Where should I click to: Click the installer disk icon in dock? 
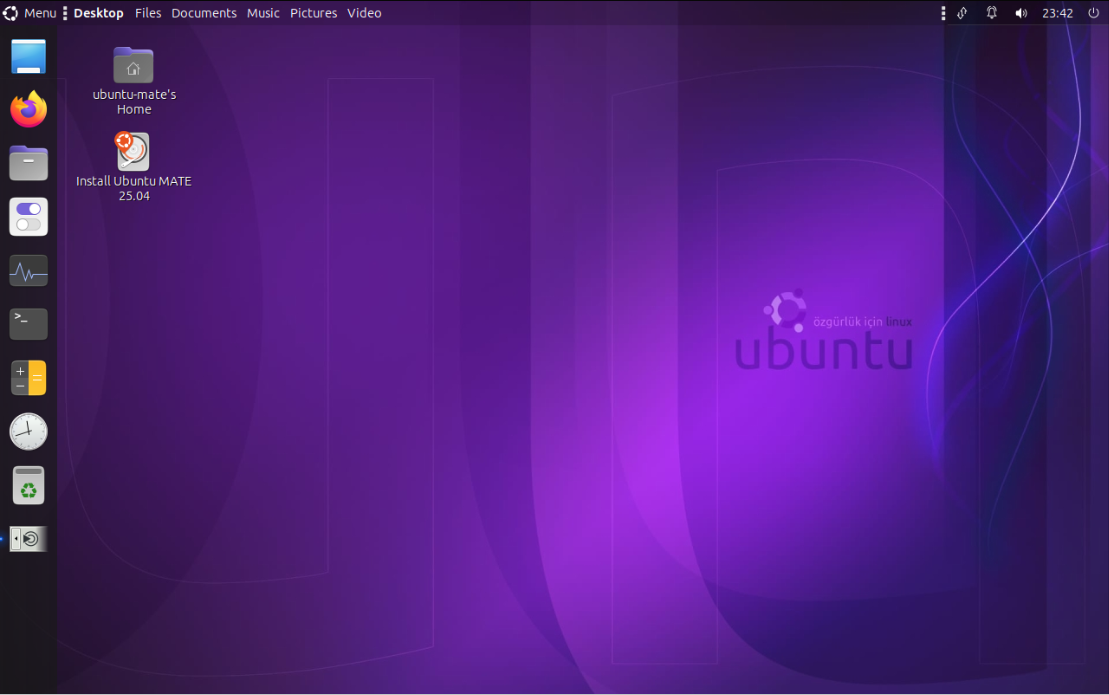click(28, 539)
